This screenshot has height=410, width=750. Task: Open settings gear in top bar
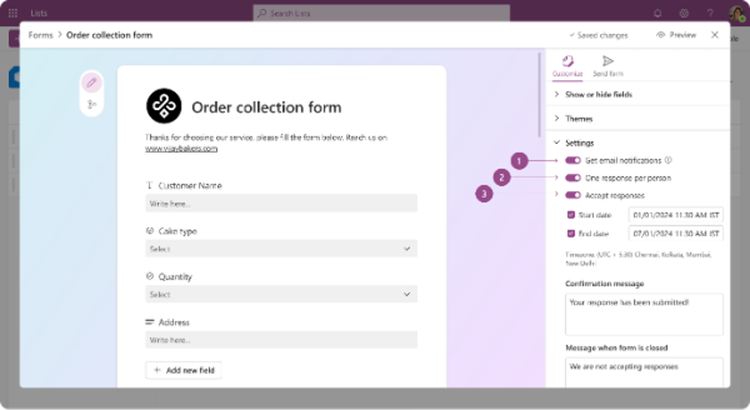(684, 13)
